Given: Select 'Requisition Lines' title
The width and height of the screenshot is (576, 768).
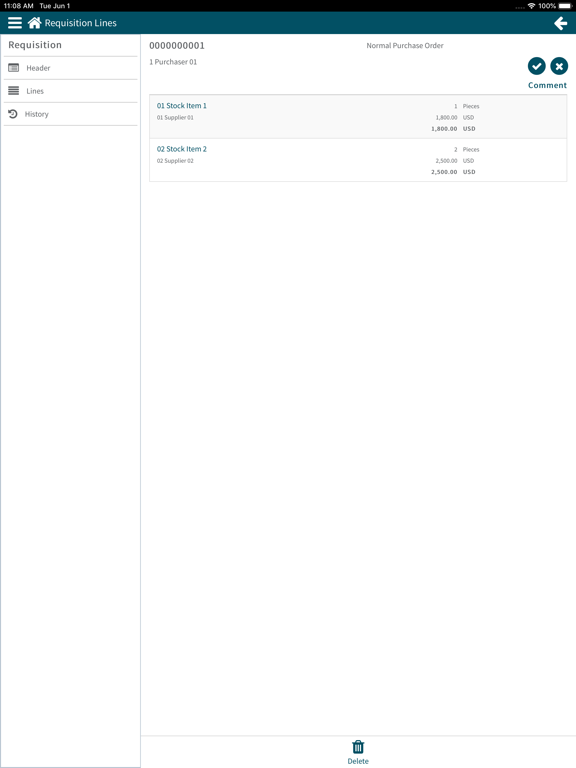Looking at the screenshot, I should pos(81,23).
